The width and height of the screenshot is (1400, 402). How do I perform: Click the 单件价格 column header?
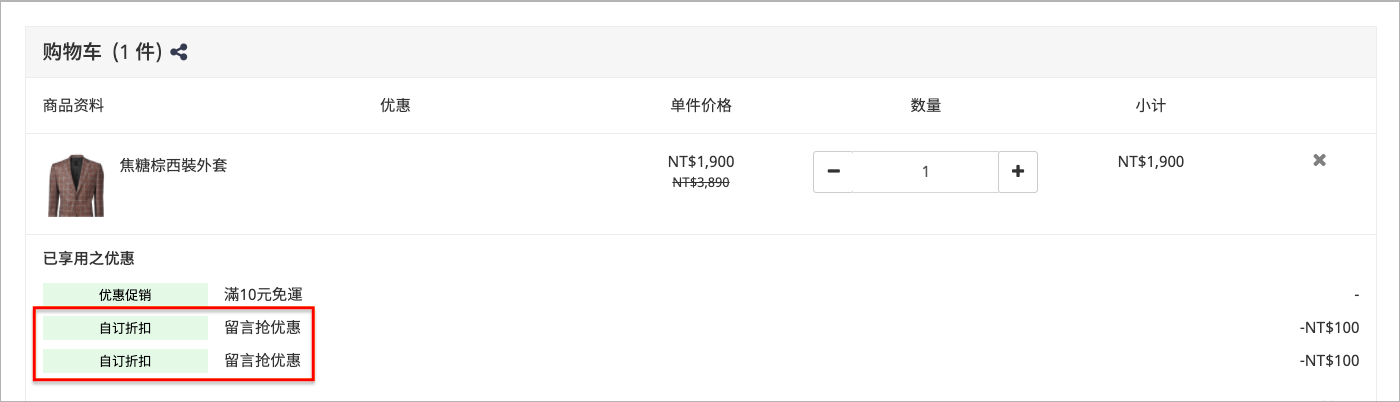pyautogui.click(x=701, y=105)
